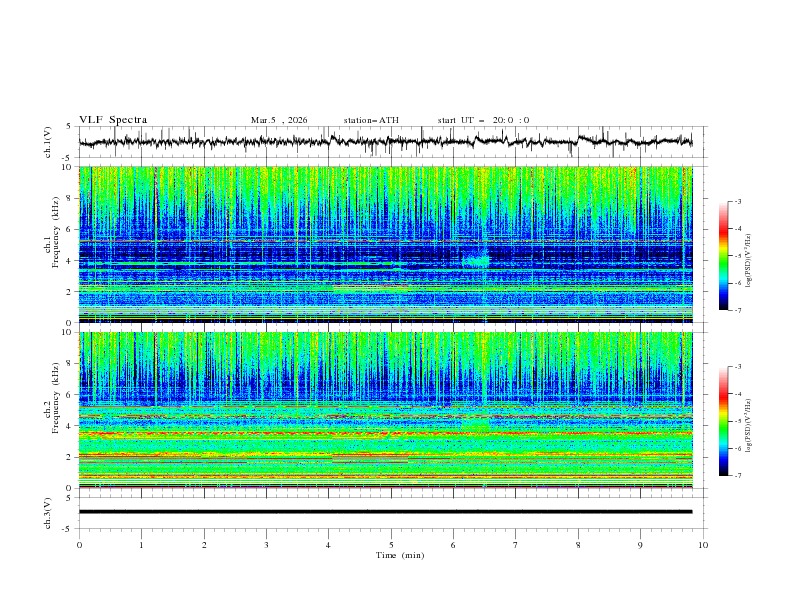Click the "0" tick on the time axis

(79, 545)
